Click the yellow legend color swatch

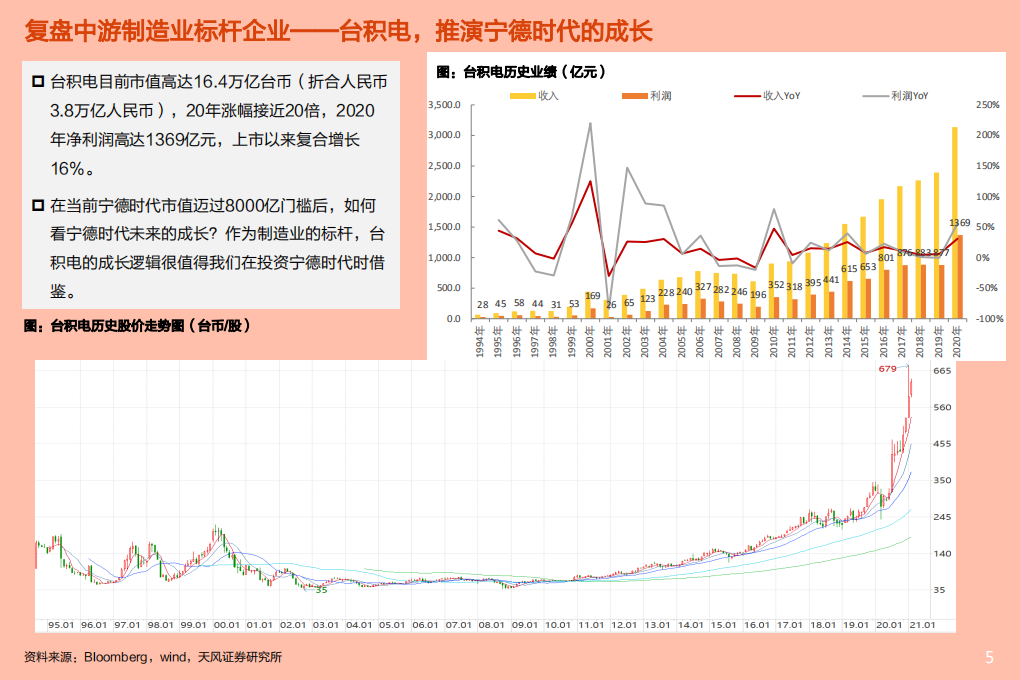coord(524,96)
